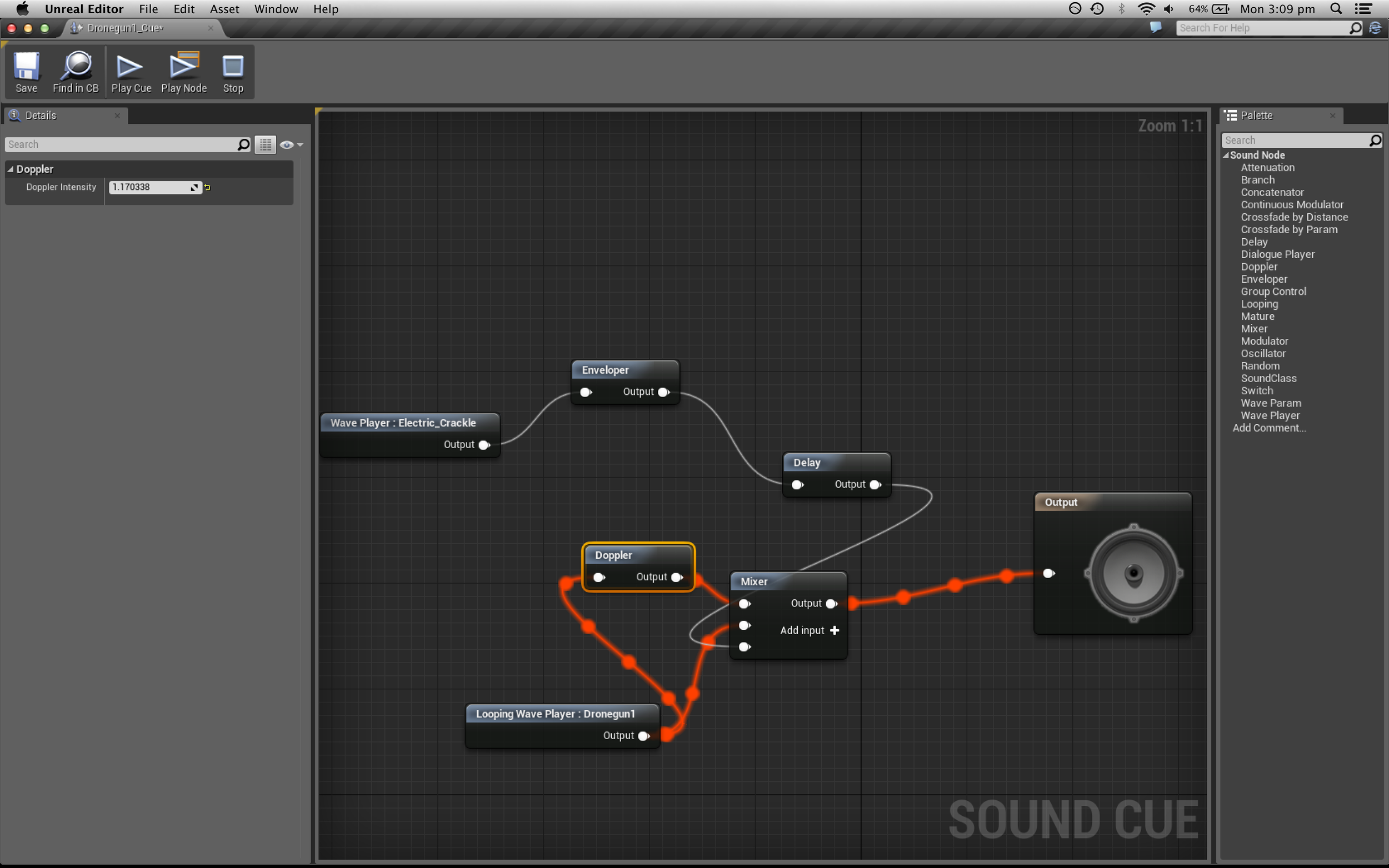Click Output node input pin
This screenshot has width=1389, height=868.
(1048, 573)
